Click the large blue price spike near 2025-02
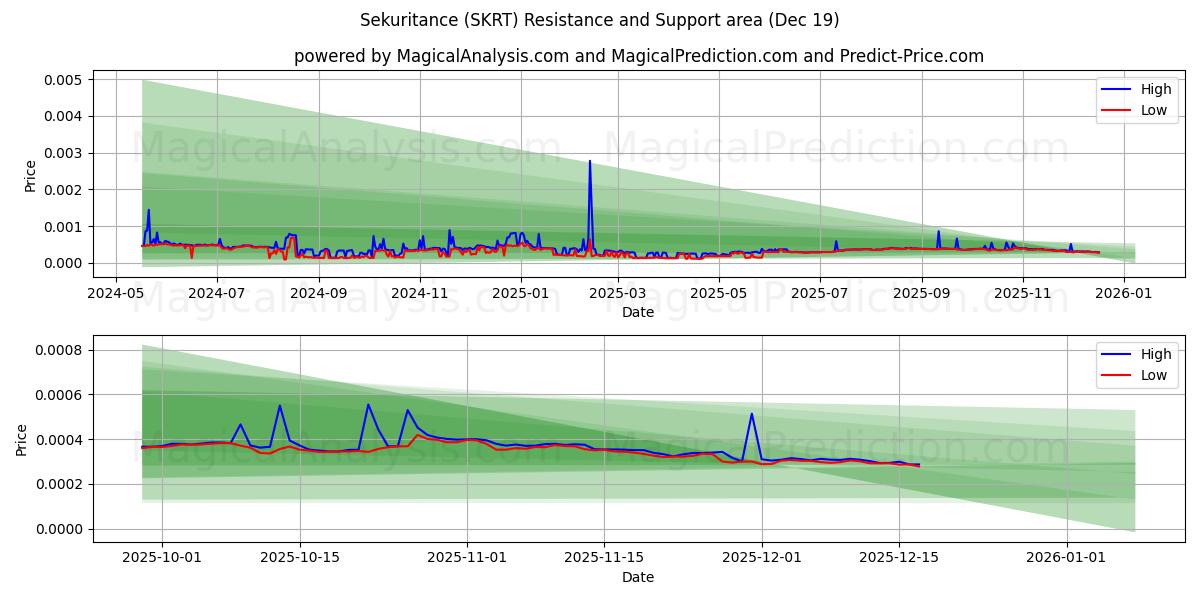The width and height of the screenshot is (1200, 600). tap(590, 162)
